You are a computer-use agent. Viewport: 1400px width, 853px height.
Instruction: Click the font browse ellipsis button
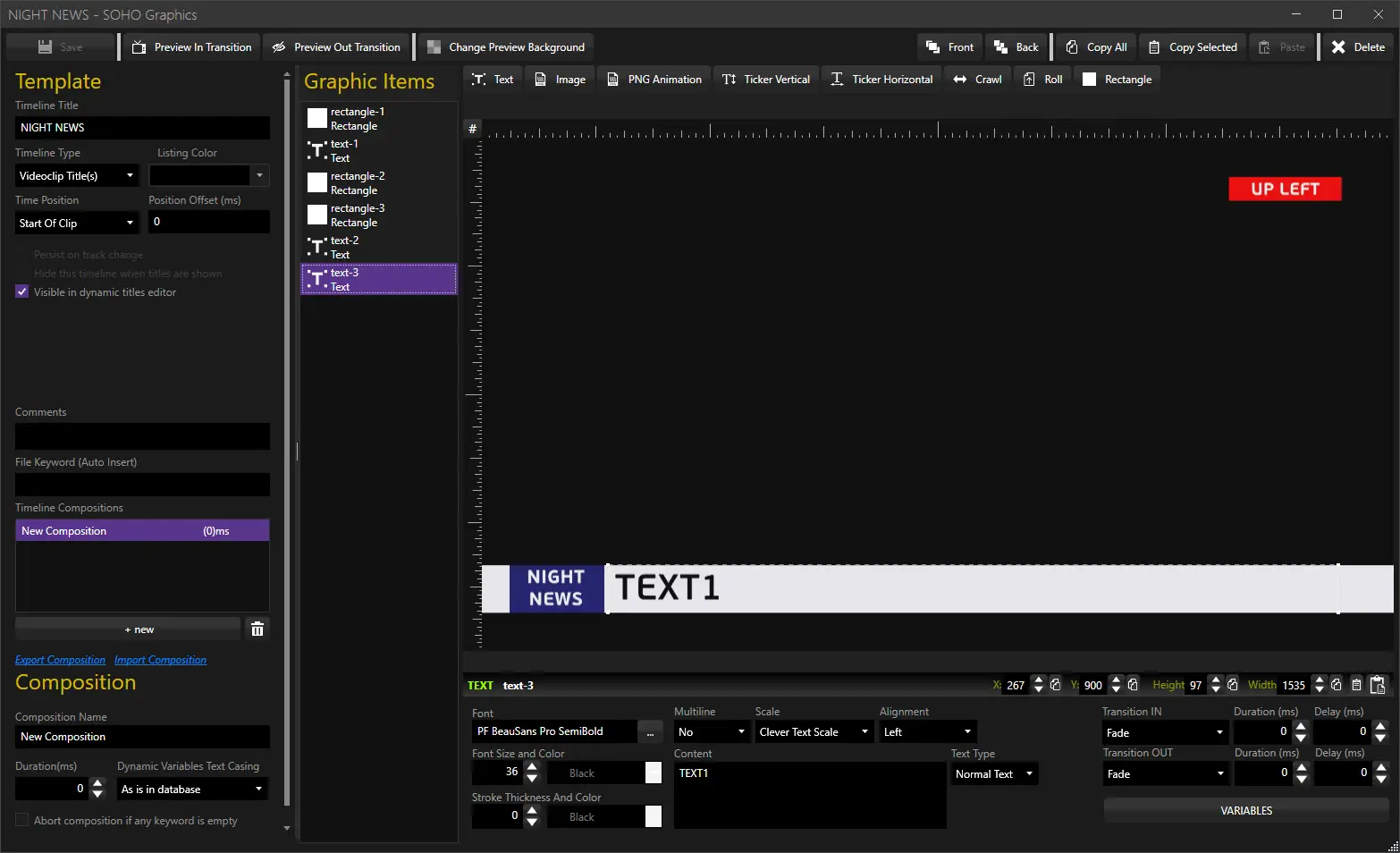point(650,732)
